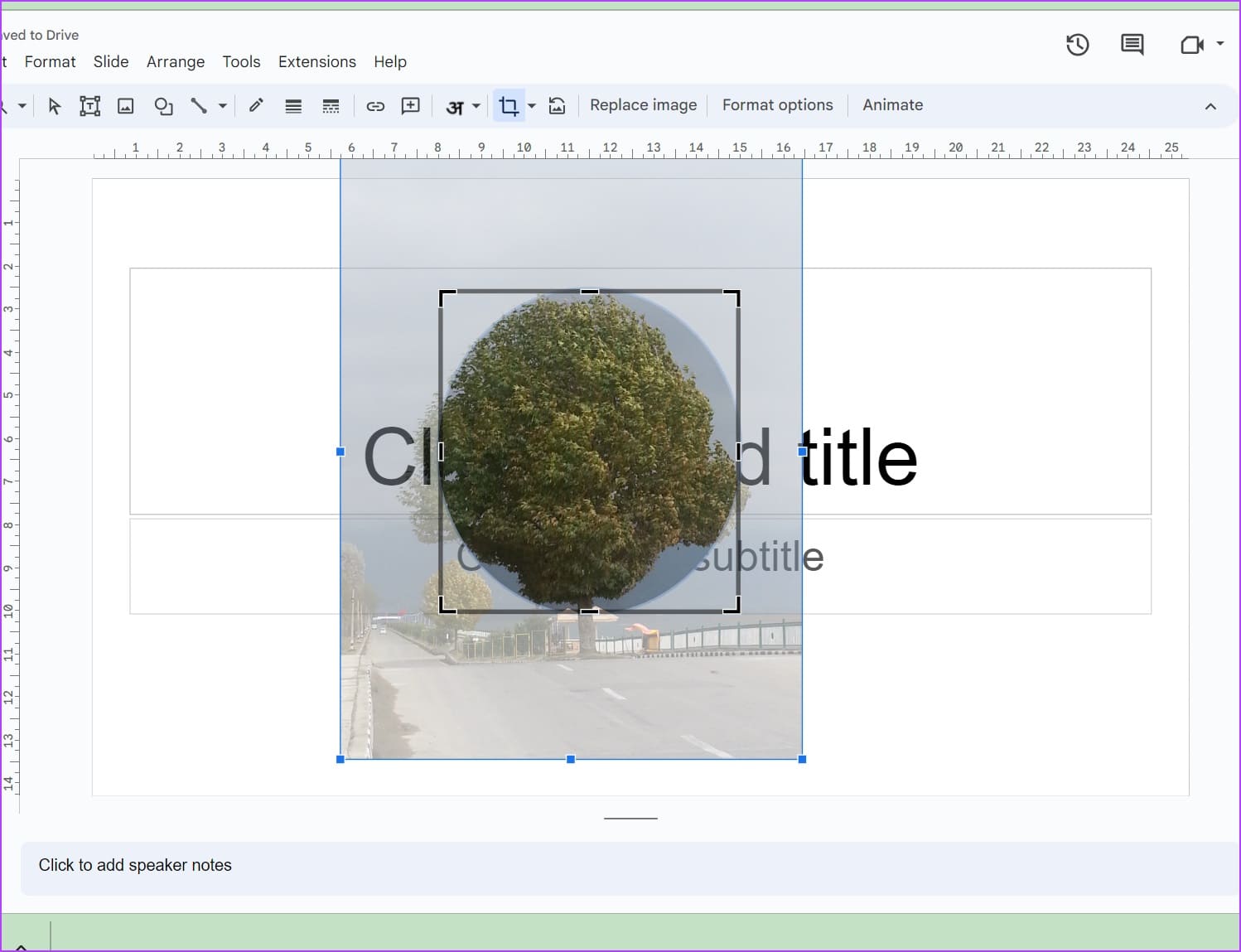
Task: Expand input tools language dropdown
Action: pos(476,106)
